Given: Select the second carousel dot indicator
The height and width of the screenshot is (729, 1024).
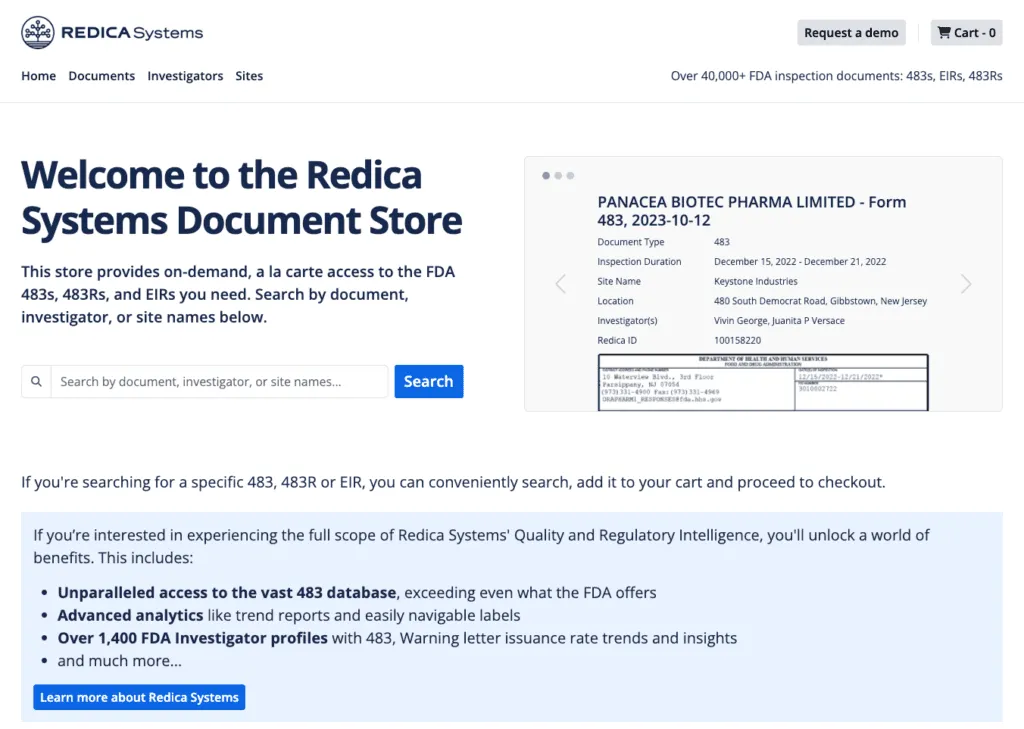Looking at the screenshot, I should [558, 176].
